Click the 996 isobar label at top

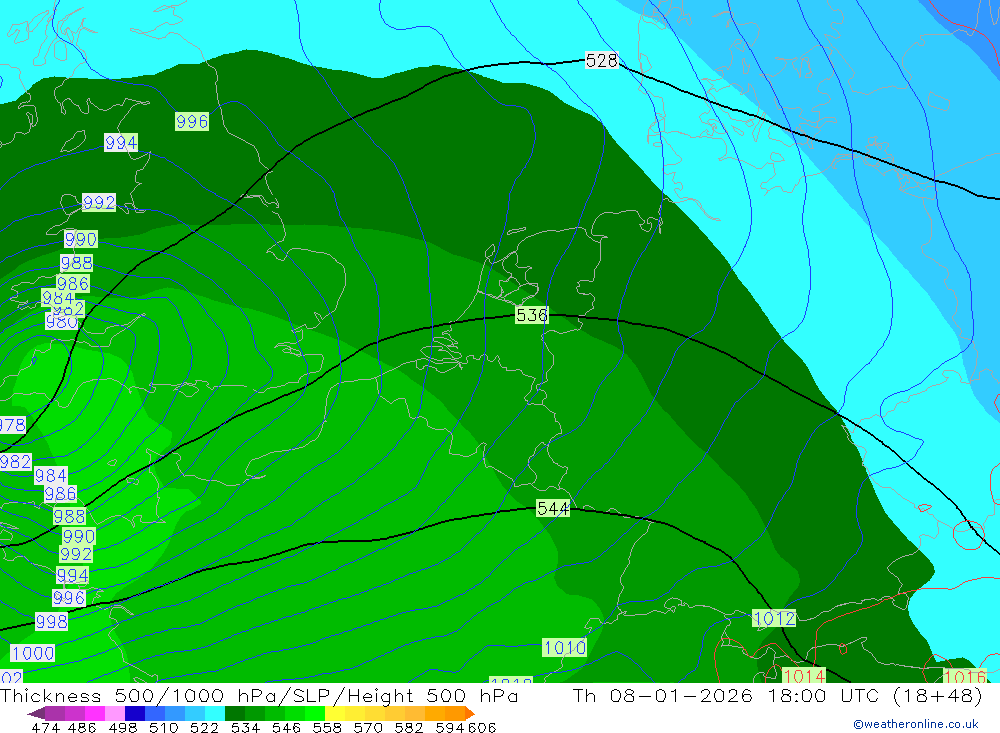coord(192,122)
